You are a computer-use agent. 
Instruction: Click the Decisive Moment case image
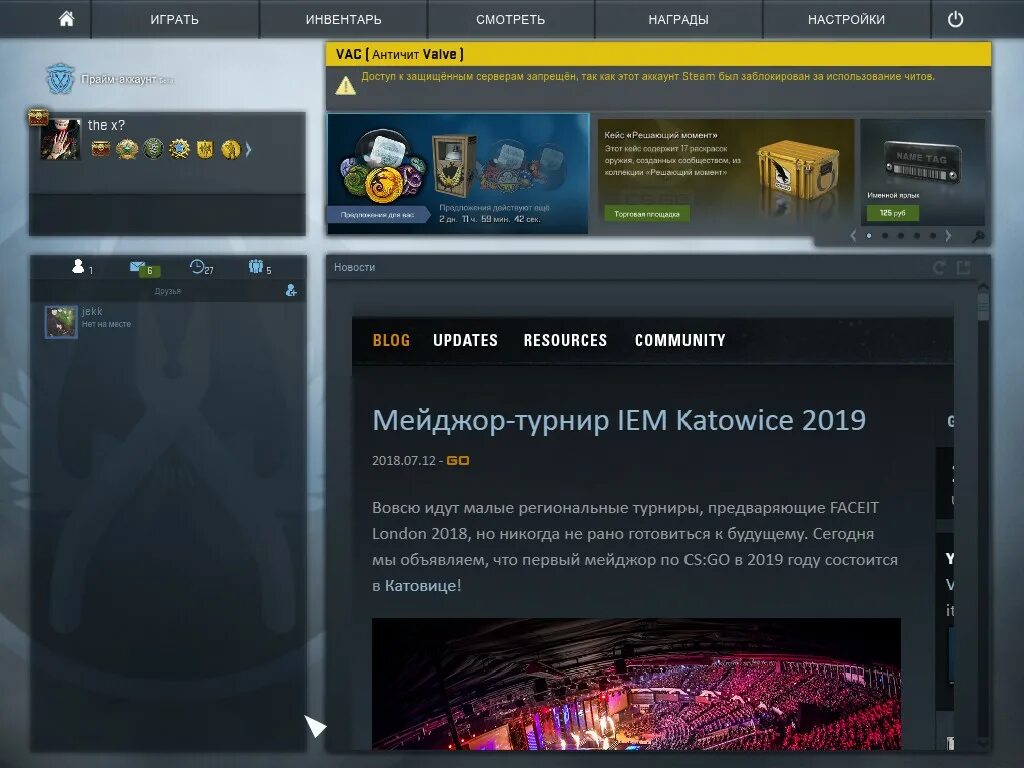798,171
